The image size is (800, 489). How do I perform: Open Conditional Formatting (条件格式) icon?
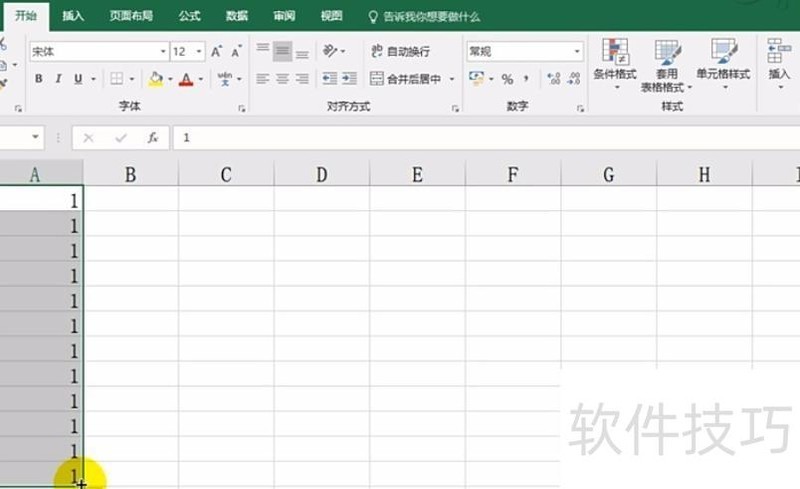coord(615,61)
